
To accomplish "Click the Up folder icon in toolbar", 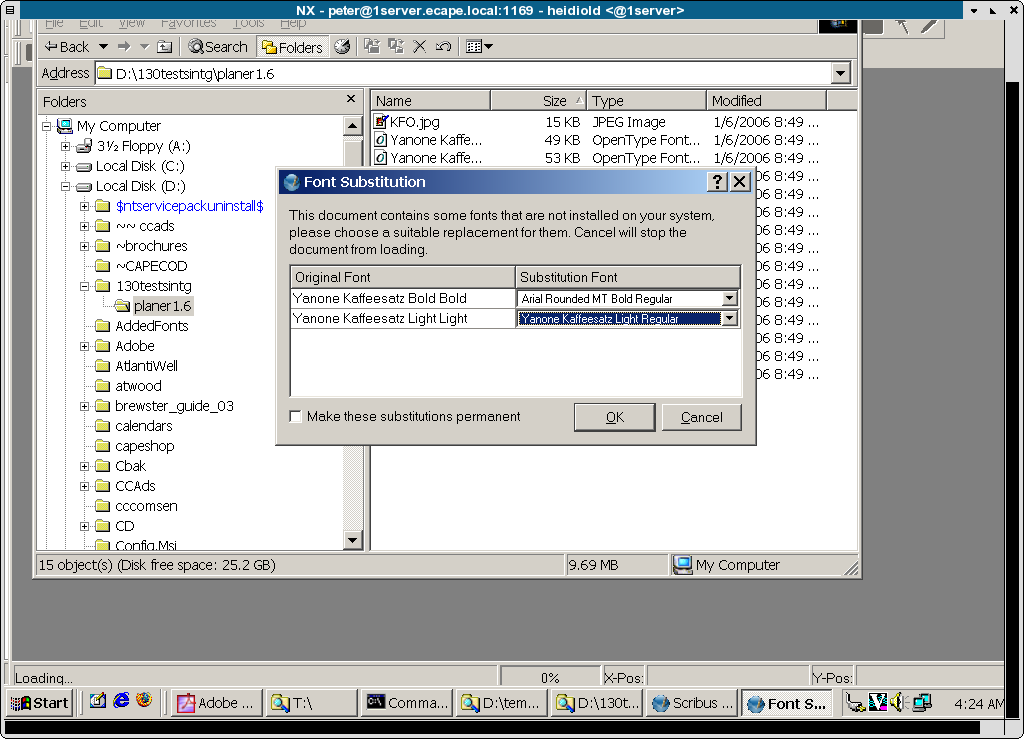I will (x=165, y=47).
